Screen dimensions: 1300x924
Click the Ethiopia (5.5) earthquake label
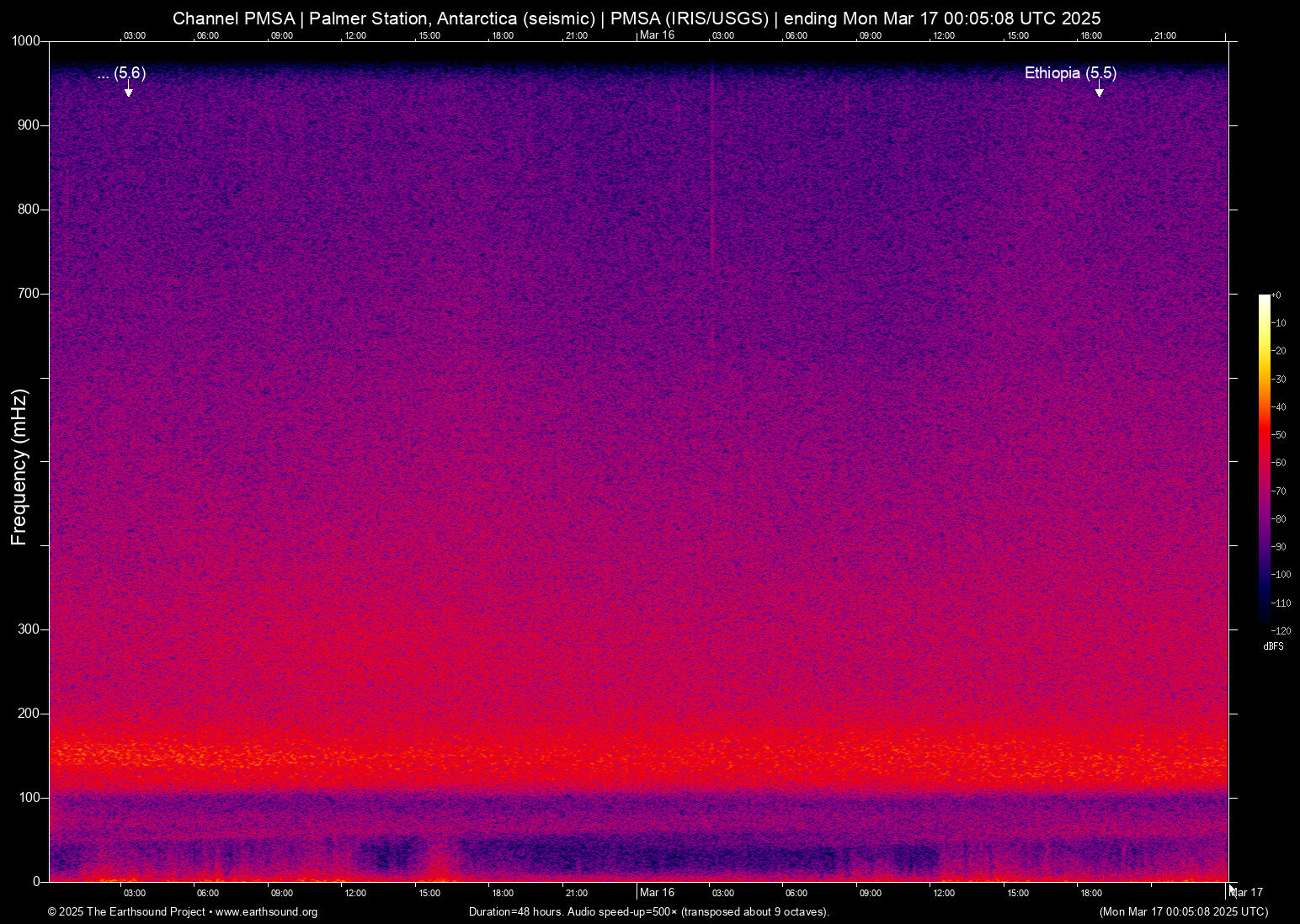[1070, 73]
